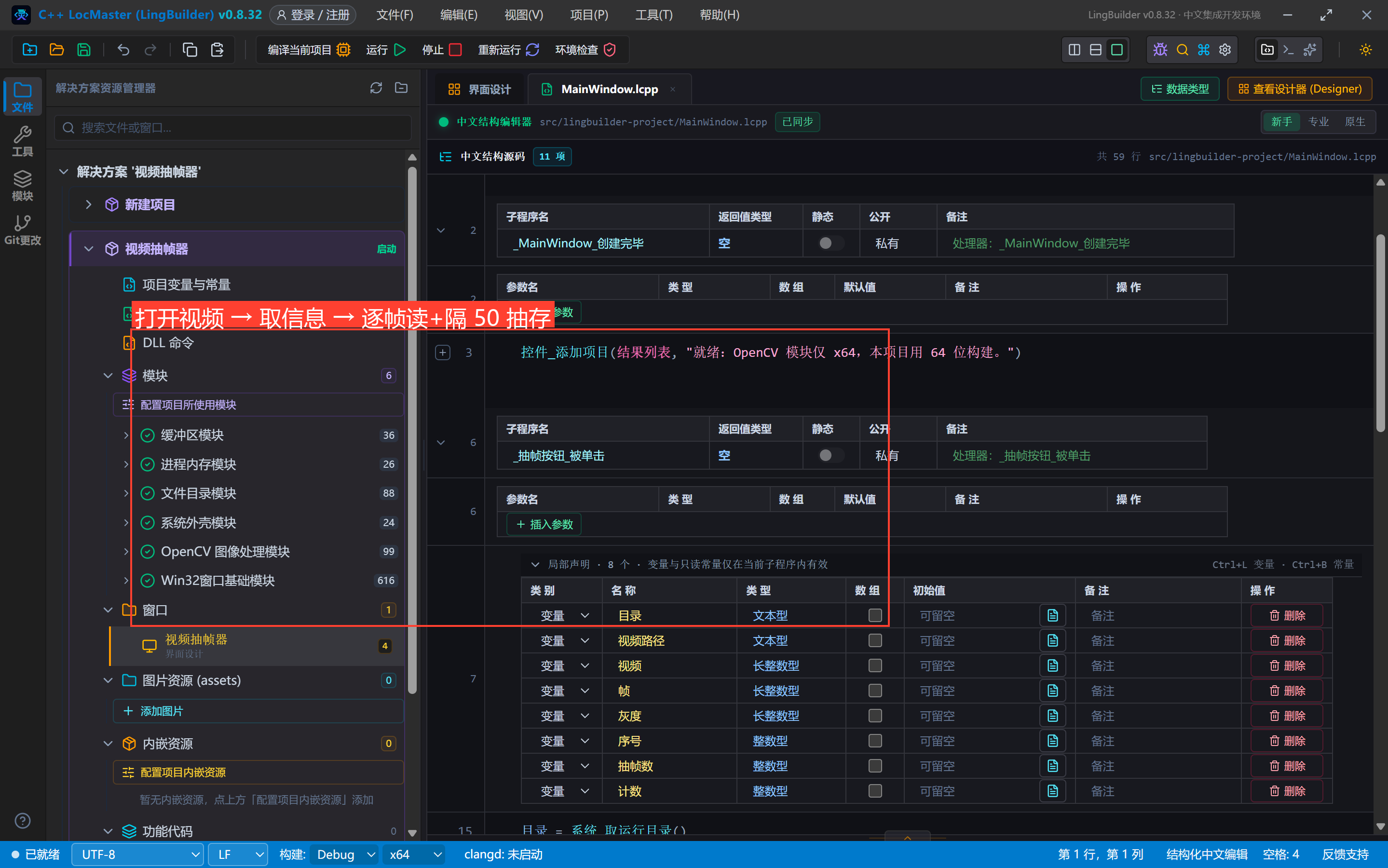This screenshot has width=1388, height=868.
Task: Open the 工具(T) menu
Action: (654, 15)
